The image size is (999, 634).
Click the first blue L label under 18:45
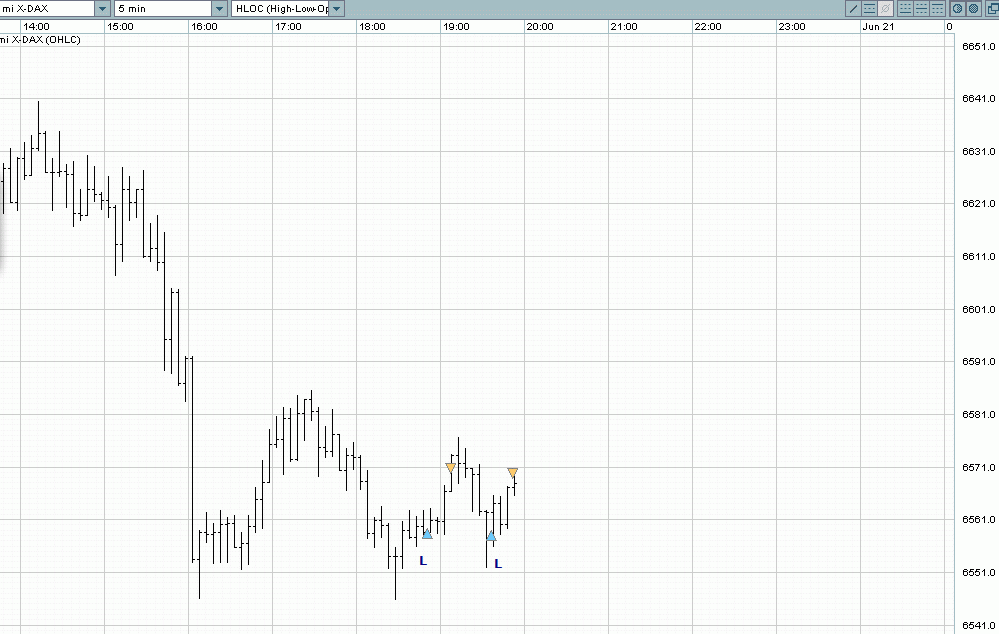(423, 561)
